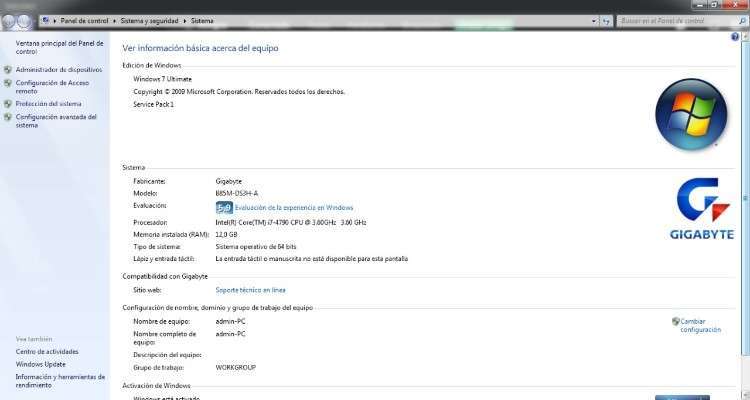Go to 'Sistema y seguridad' breadcrumb
Image resolution: width=750 pixels, height=400 pixels.
150,20
